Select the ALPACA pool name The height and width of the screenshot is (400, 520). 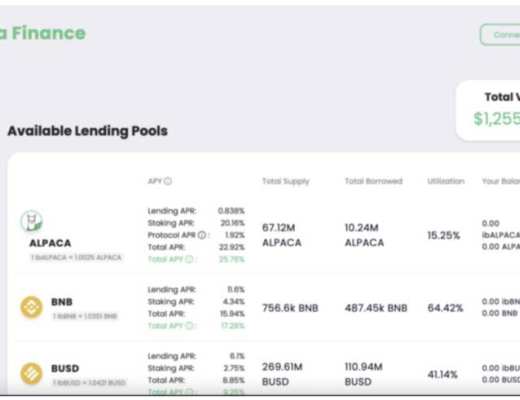(50, 243)
